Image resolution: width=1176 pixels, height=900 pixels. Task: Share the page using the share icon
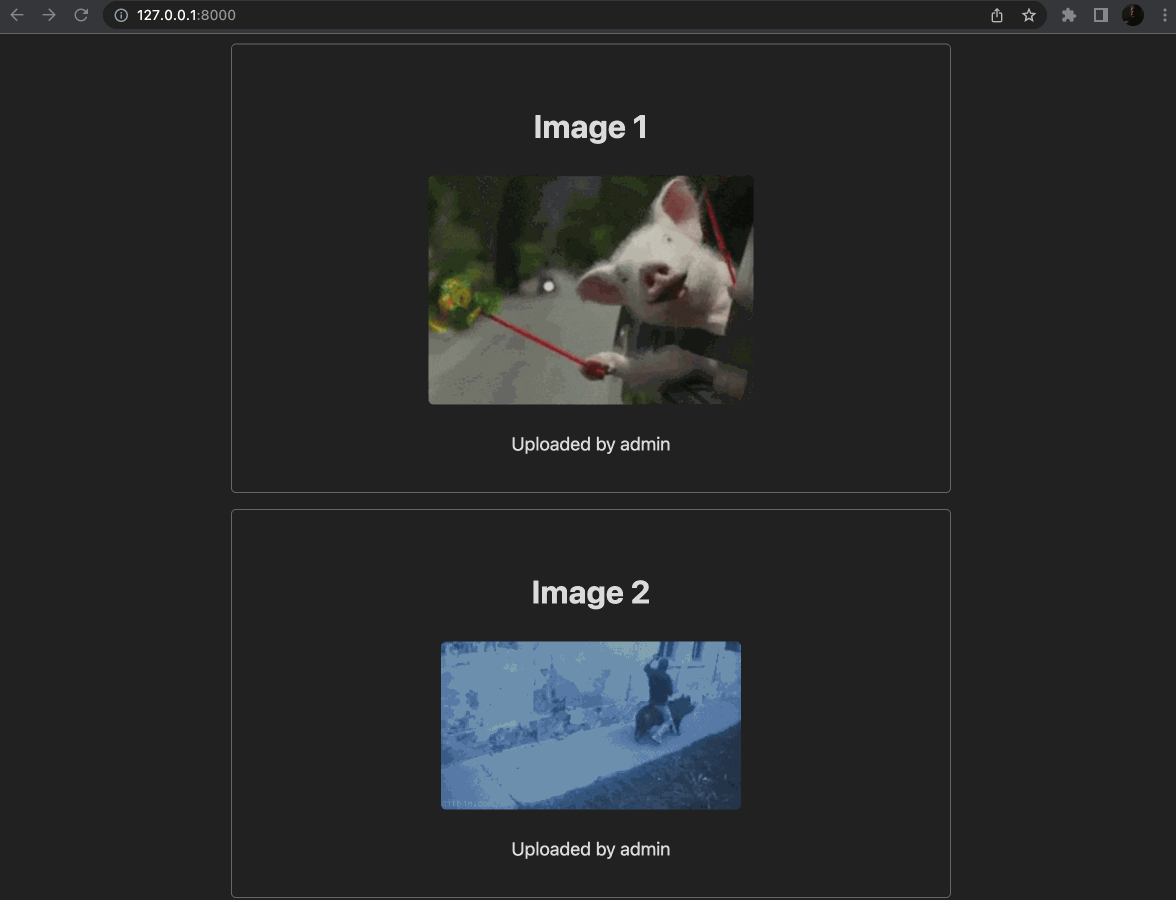tap(996, 15)
